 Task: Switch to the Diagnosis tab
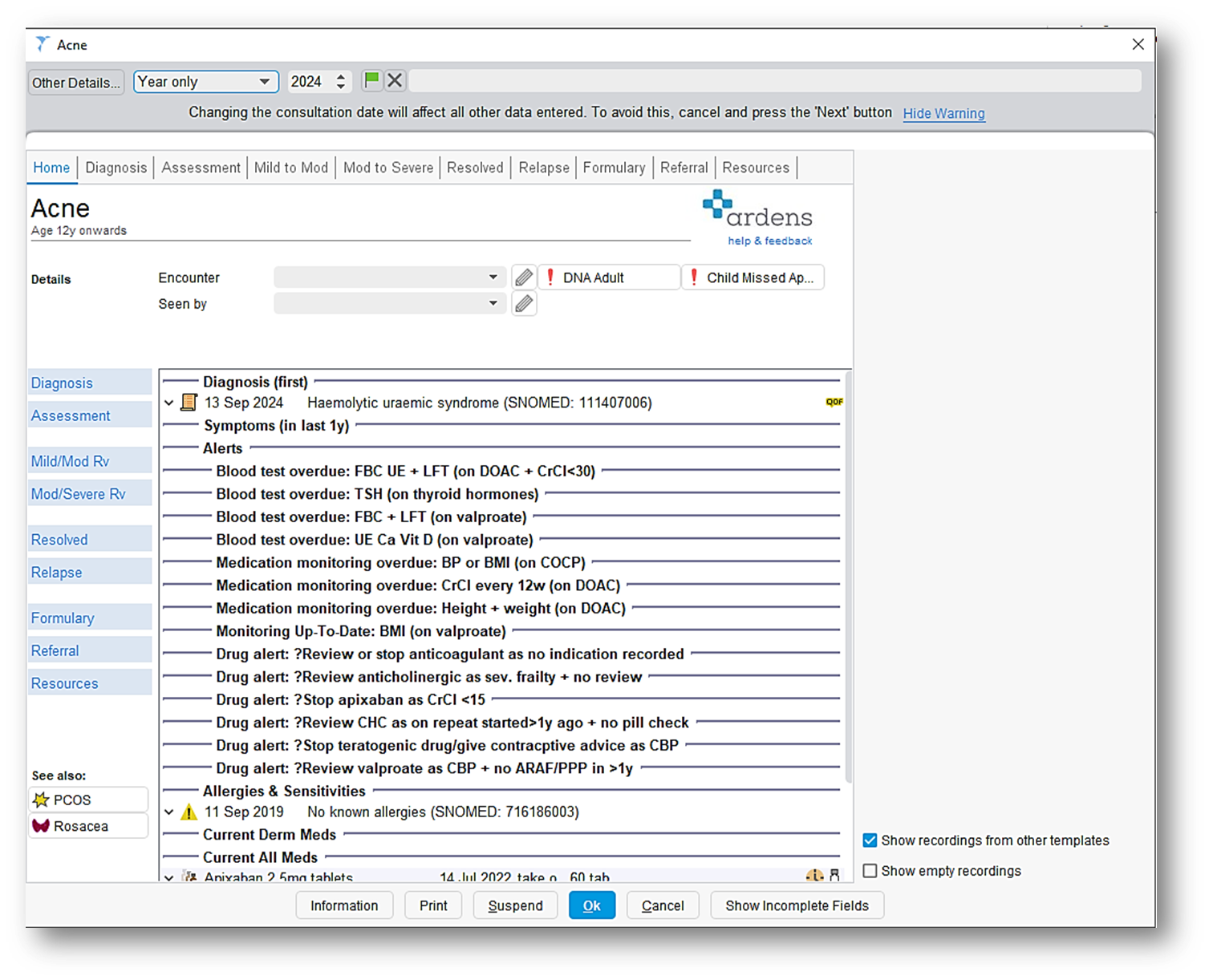(116, 168)
